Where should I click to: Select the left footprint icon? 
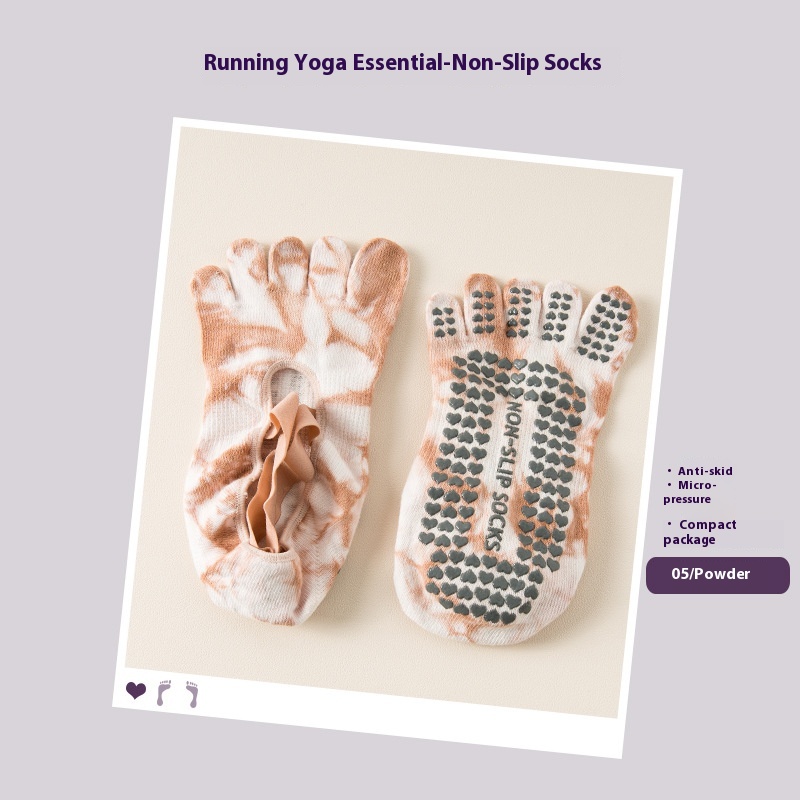pyautogui.click(x=164, y=693)
